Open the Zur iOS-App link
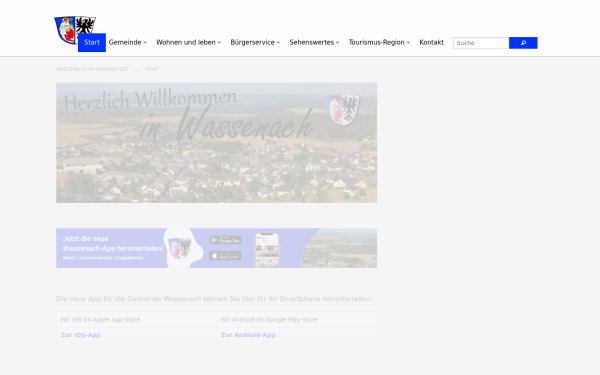The image size is (600, 375). point(81,335)
